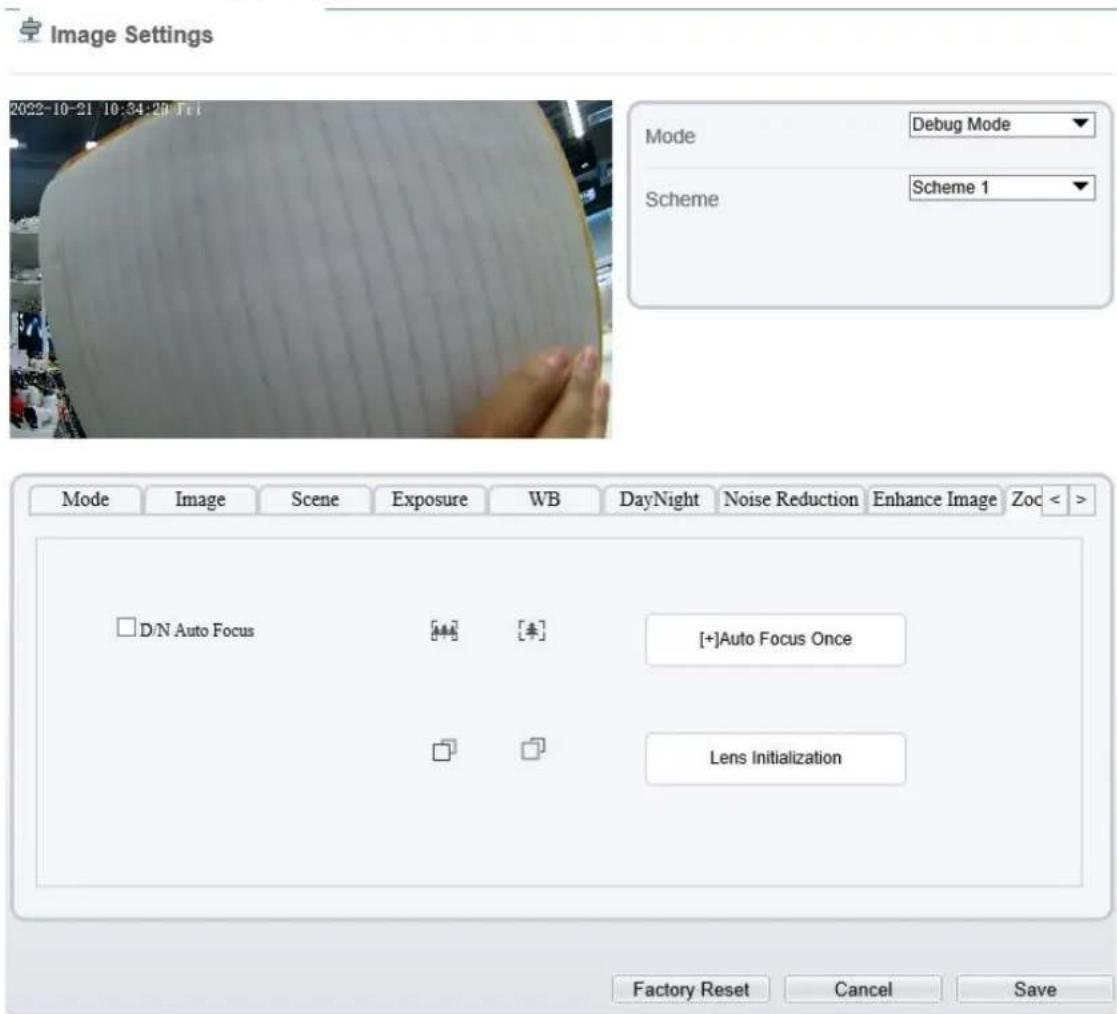Click the live camera preview image
Image resolution: width=1117 pixels, height=1014 pixels.
311,269
